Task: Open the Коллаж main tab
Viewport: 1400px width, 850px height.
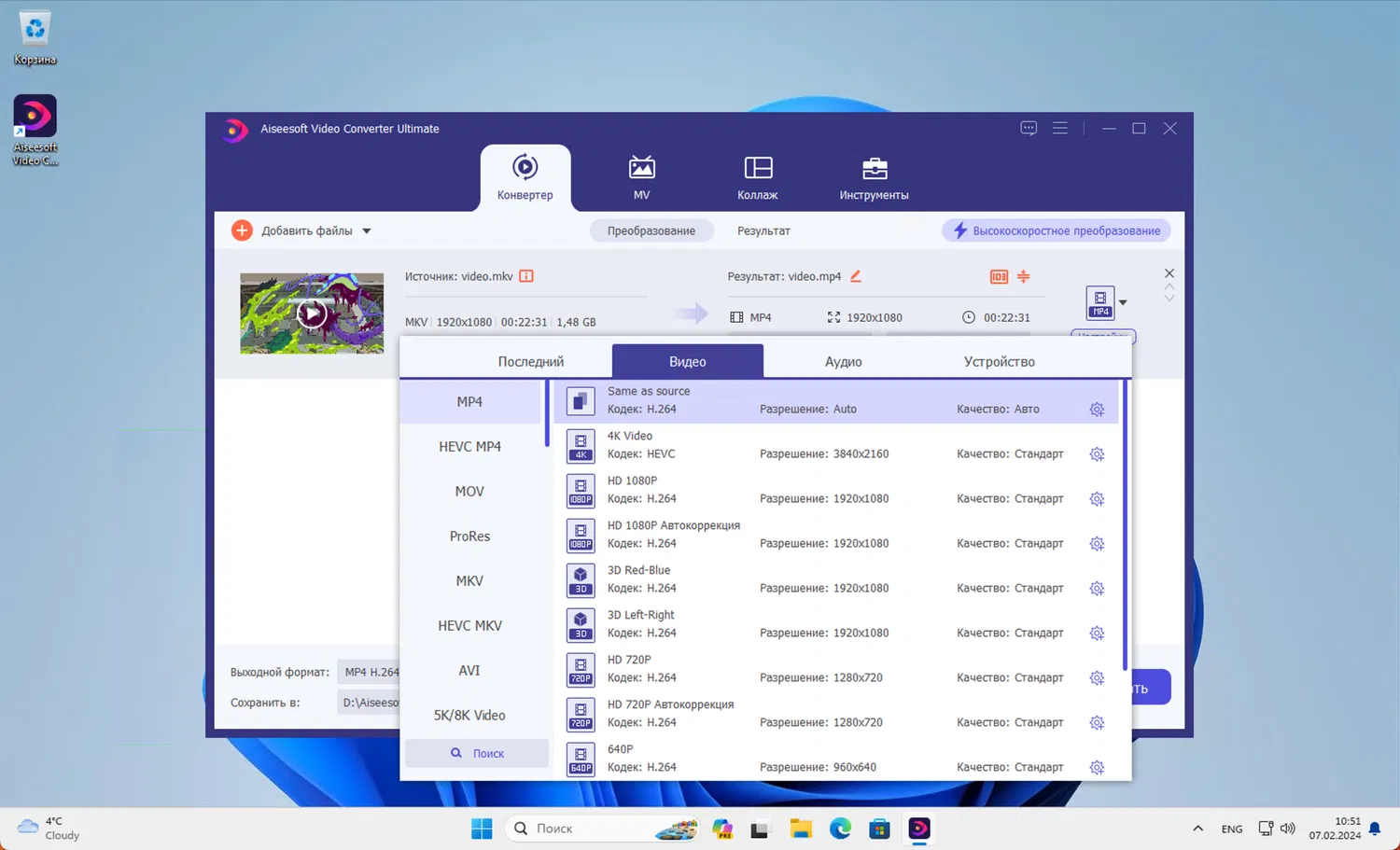Action: click(x=758, y=177)
